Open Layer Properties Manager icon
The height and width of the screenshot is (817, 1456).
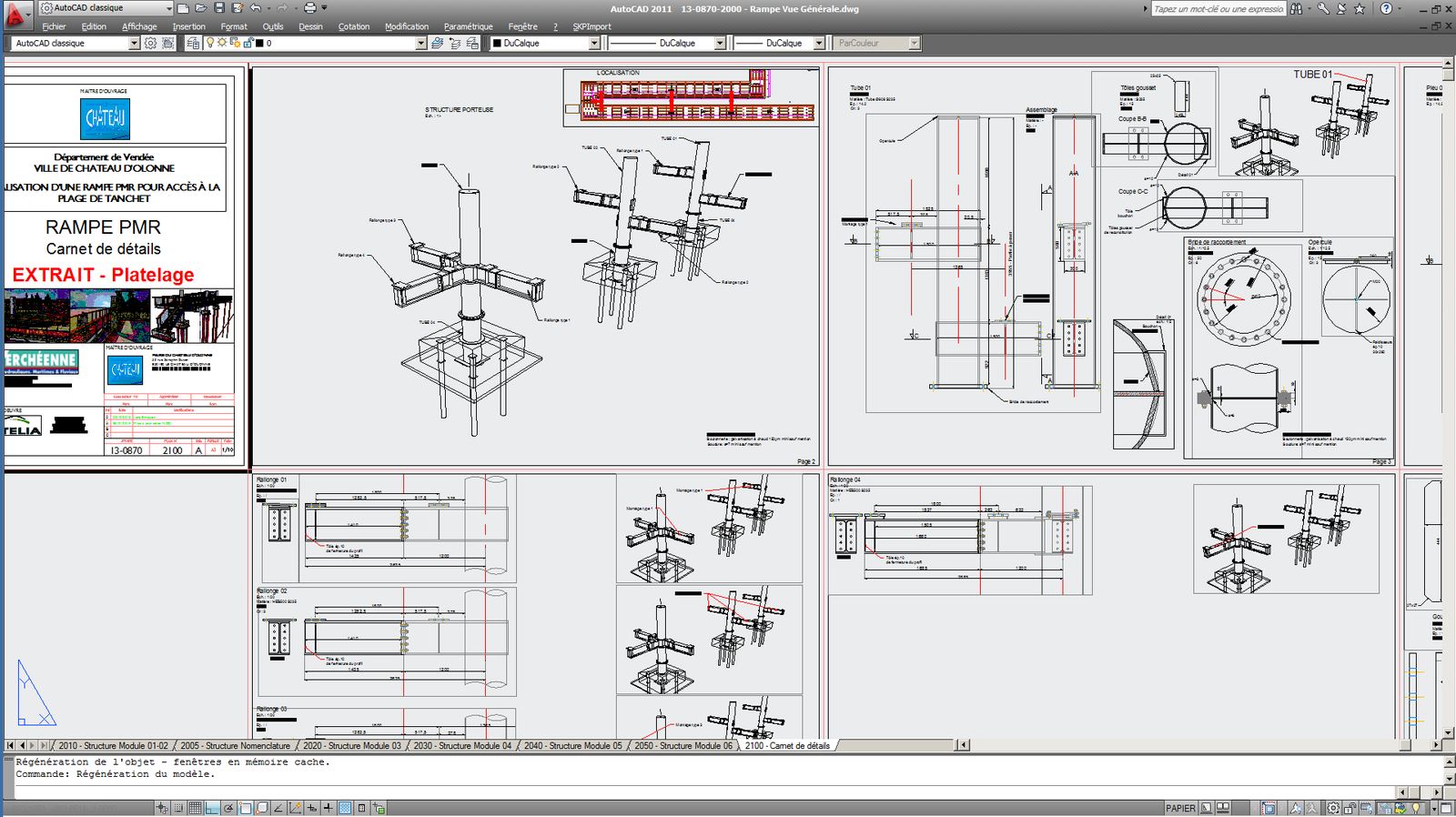[193, 43]
